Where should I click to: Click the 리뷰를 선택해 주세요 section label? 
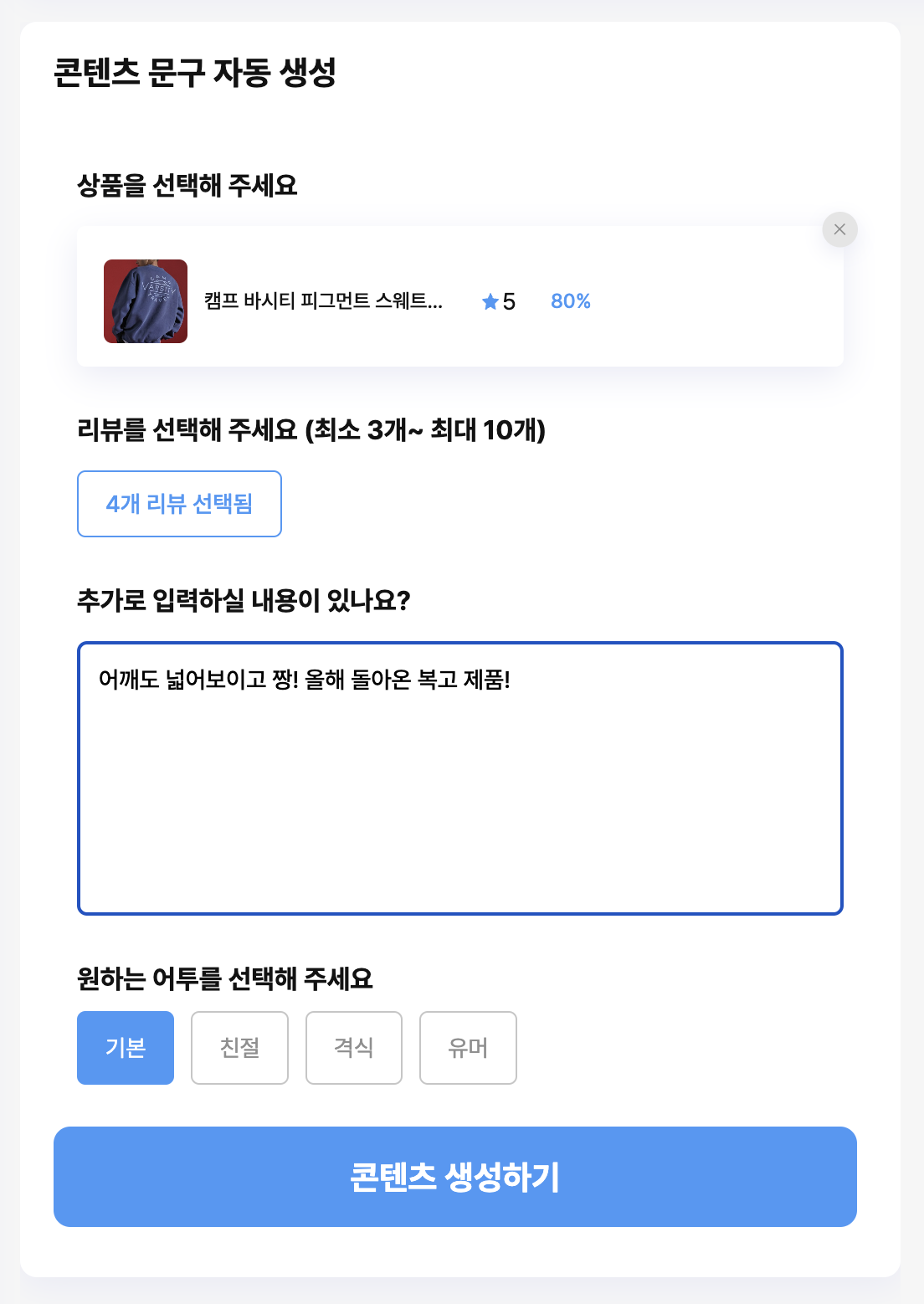(x=311, y=430)
